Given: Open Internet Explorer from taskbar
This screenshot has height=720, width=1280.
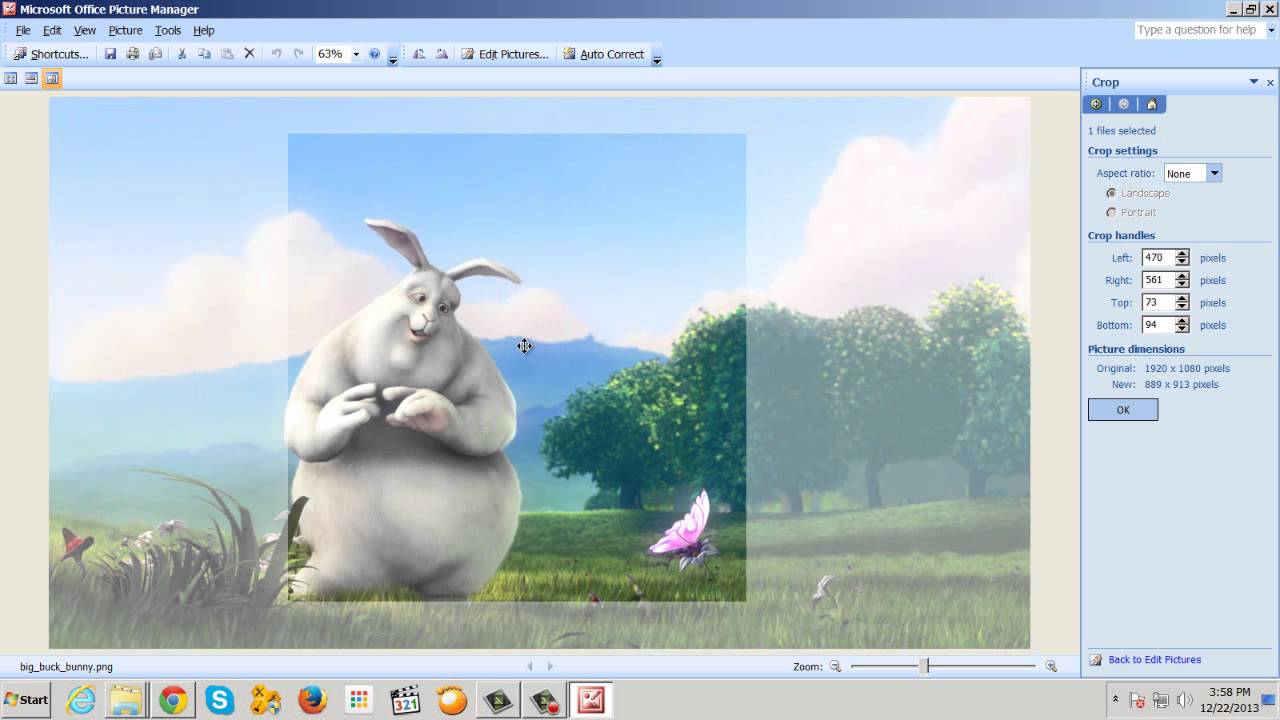Looking at the screenshot, I should coord(81,700).
